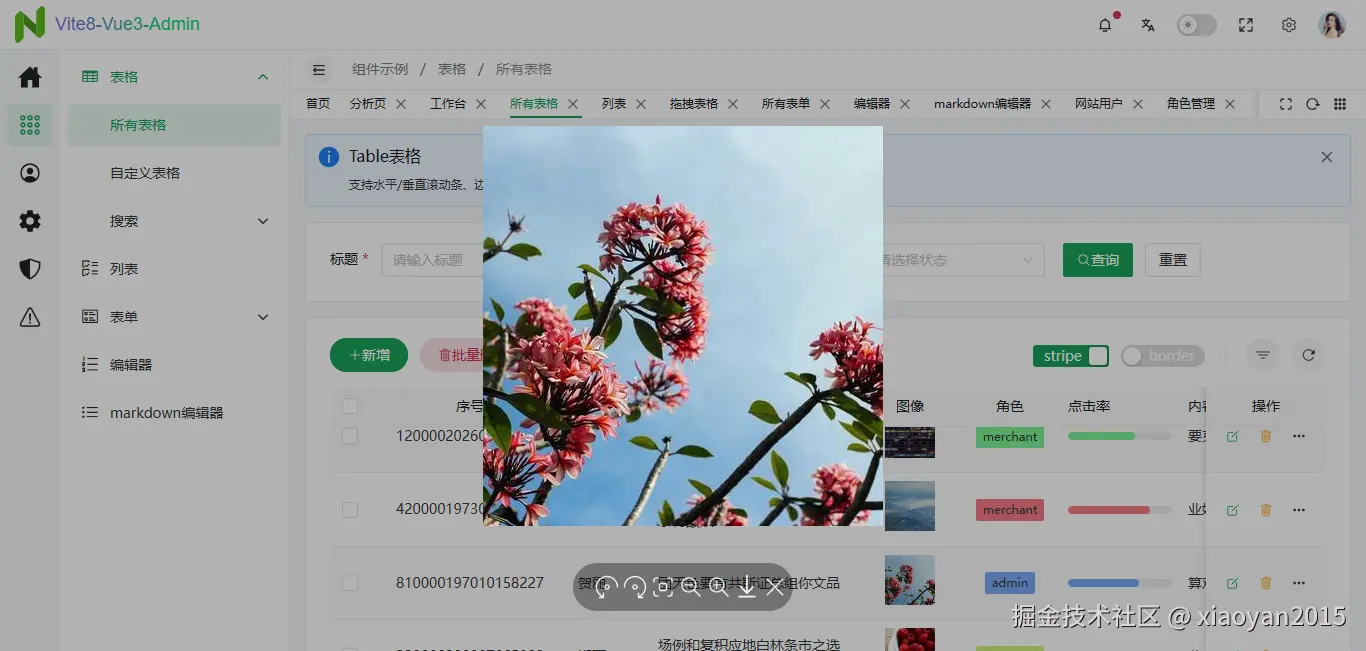Switch to the 拖拽表格 tab

coord(694,104)
